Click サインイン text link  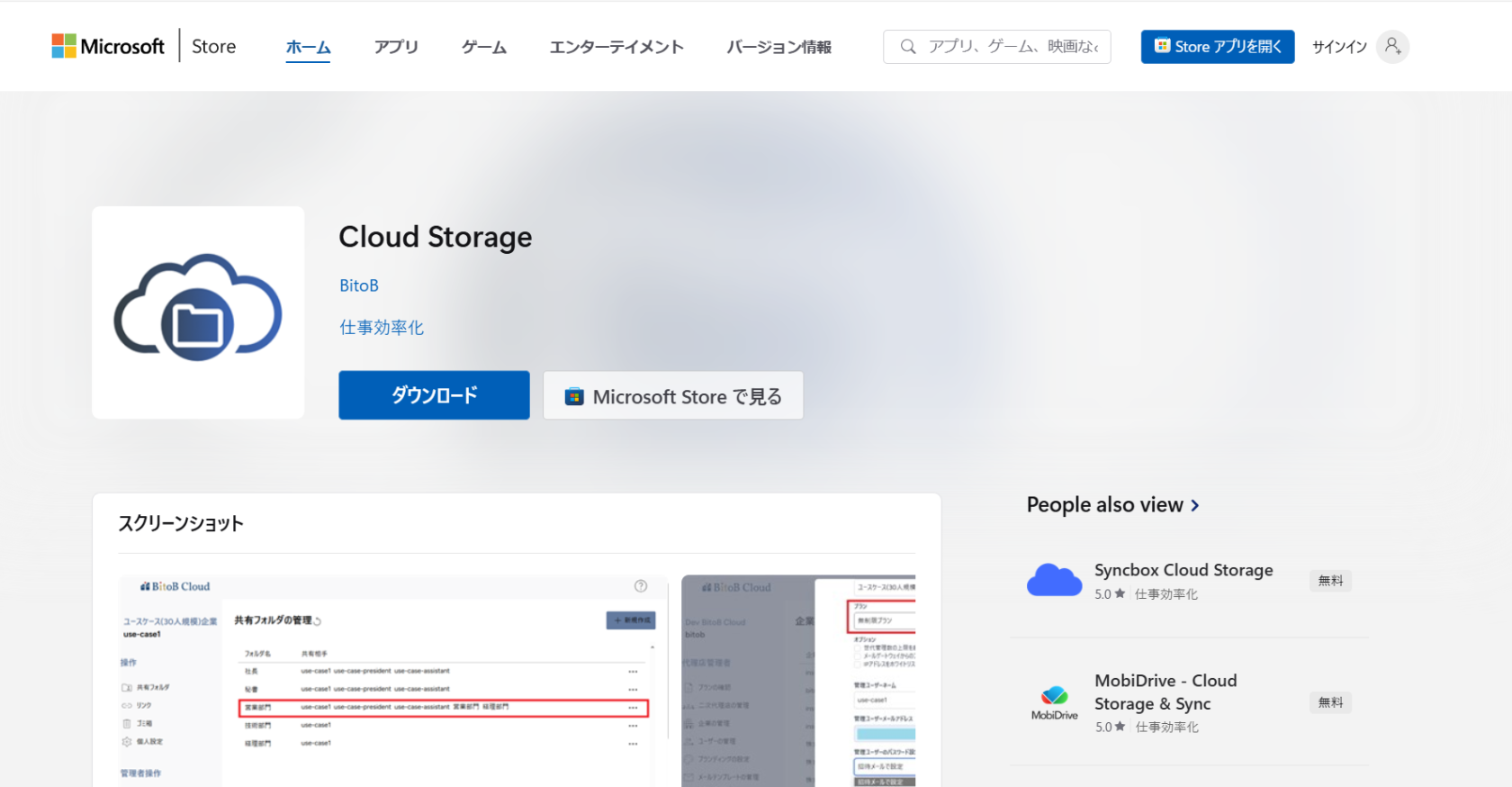[x=1339, y=47]
